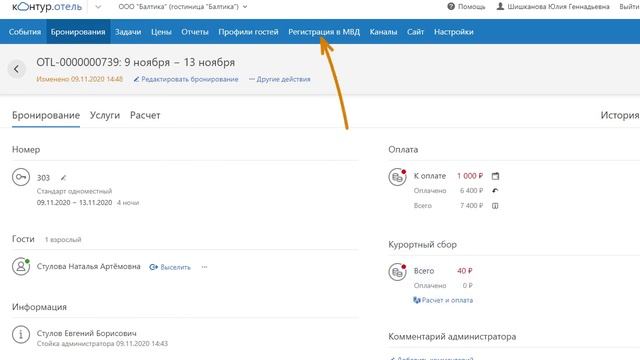Image resolution: width=640 pixels, height=360 pixels.
Task: Click the information circle icon
Action: (21, 334)
